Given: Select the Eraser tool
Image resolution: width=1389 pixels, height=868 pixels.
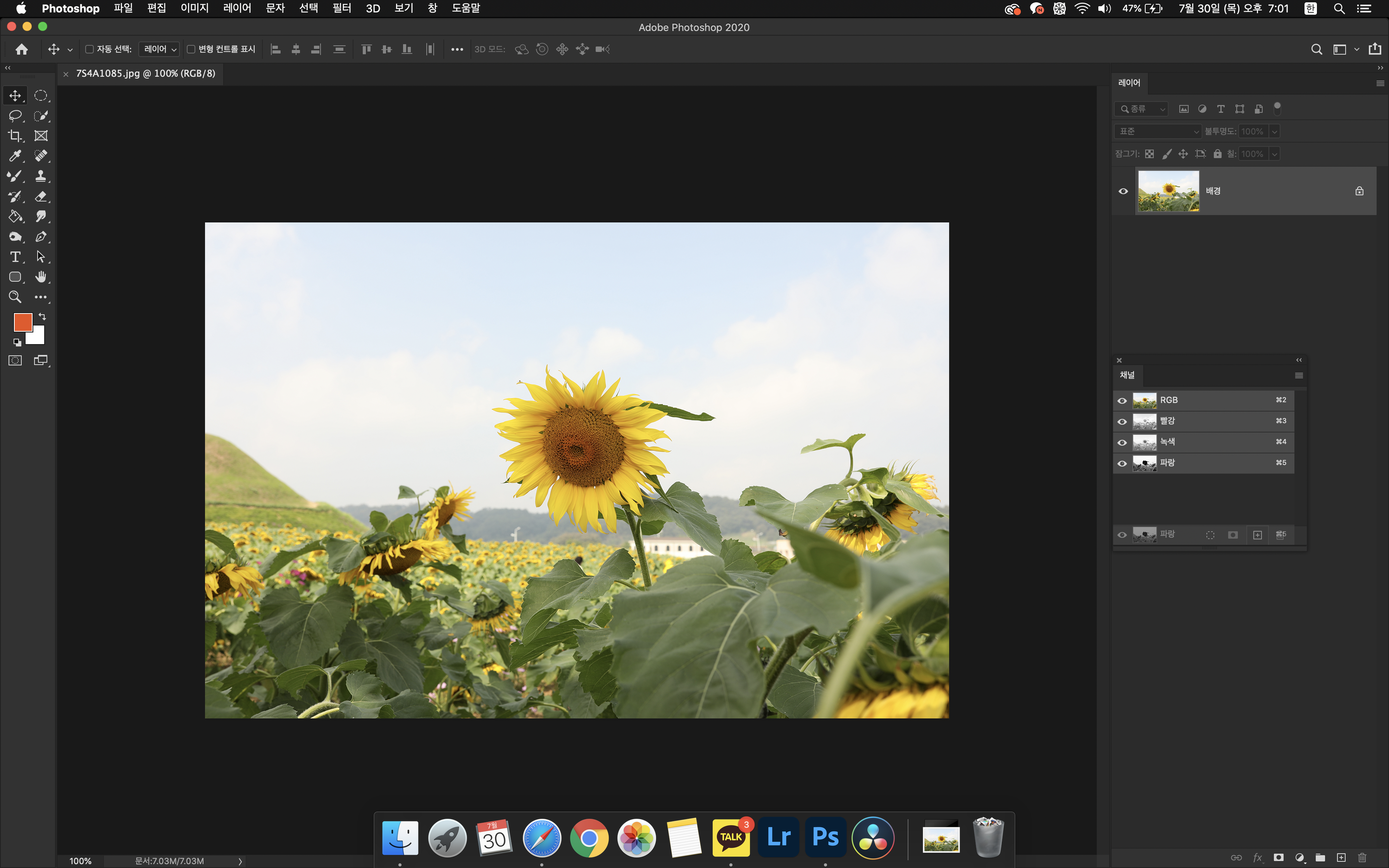Looking at the screenshot, I should (41, 196).
